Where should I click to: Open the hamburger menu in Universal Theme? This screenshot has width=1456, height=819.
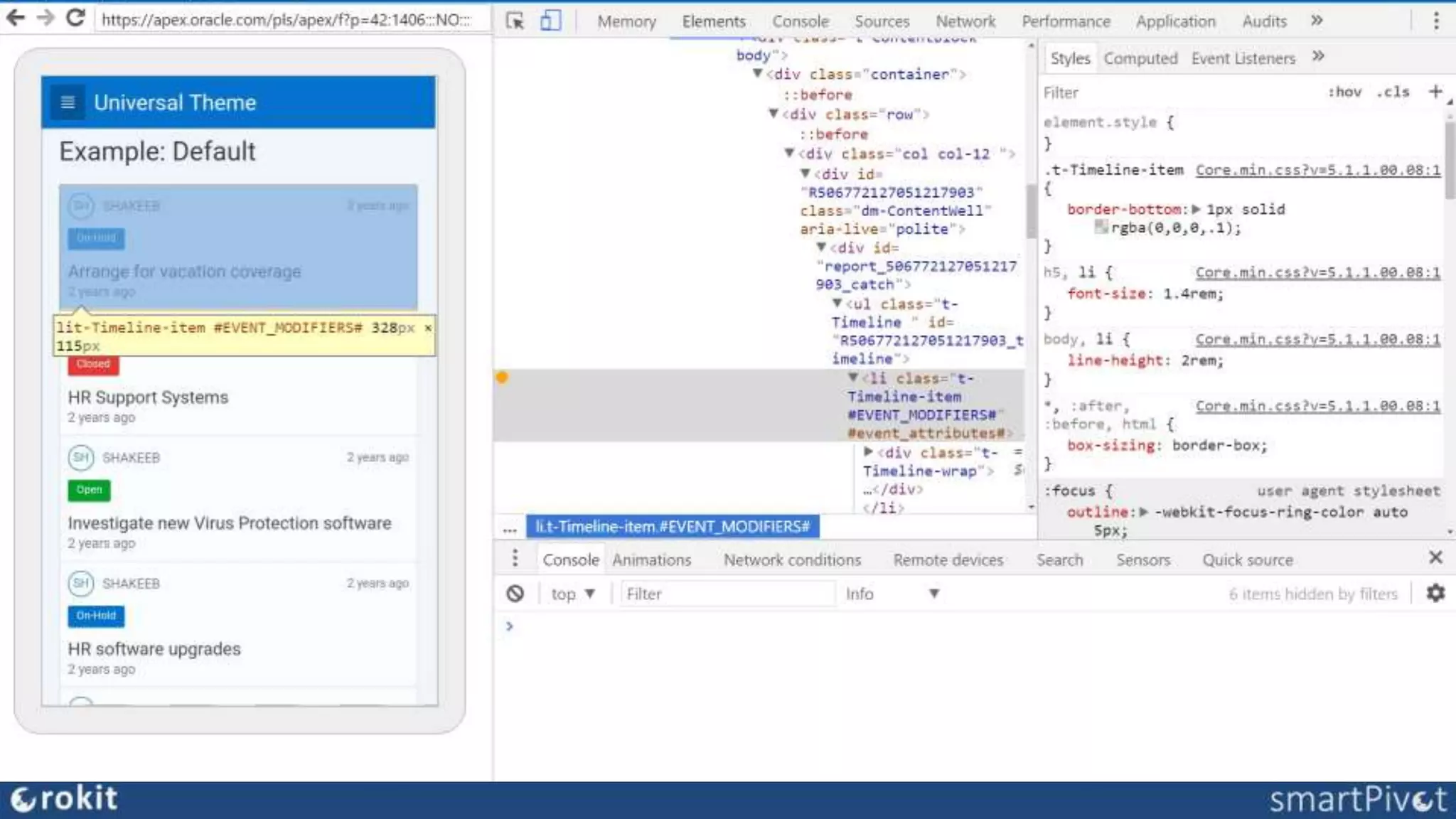68,102
